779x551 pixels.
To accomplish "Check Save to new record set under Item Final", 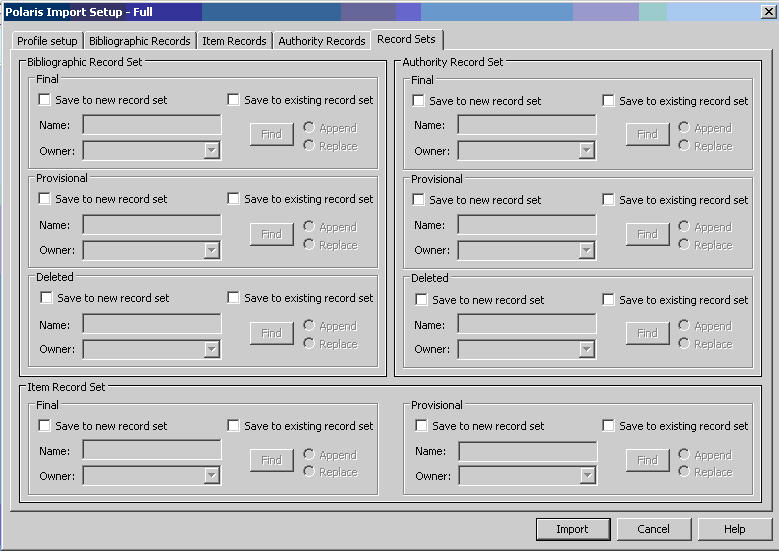I will pos(45,425).
